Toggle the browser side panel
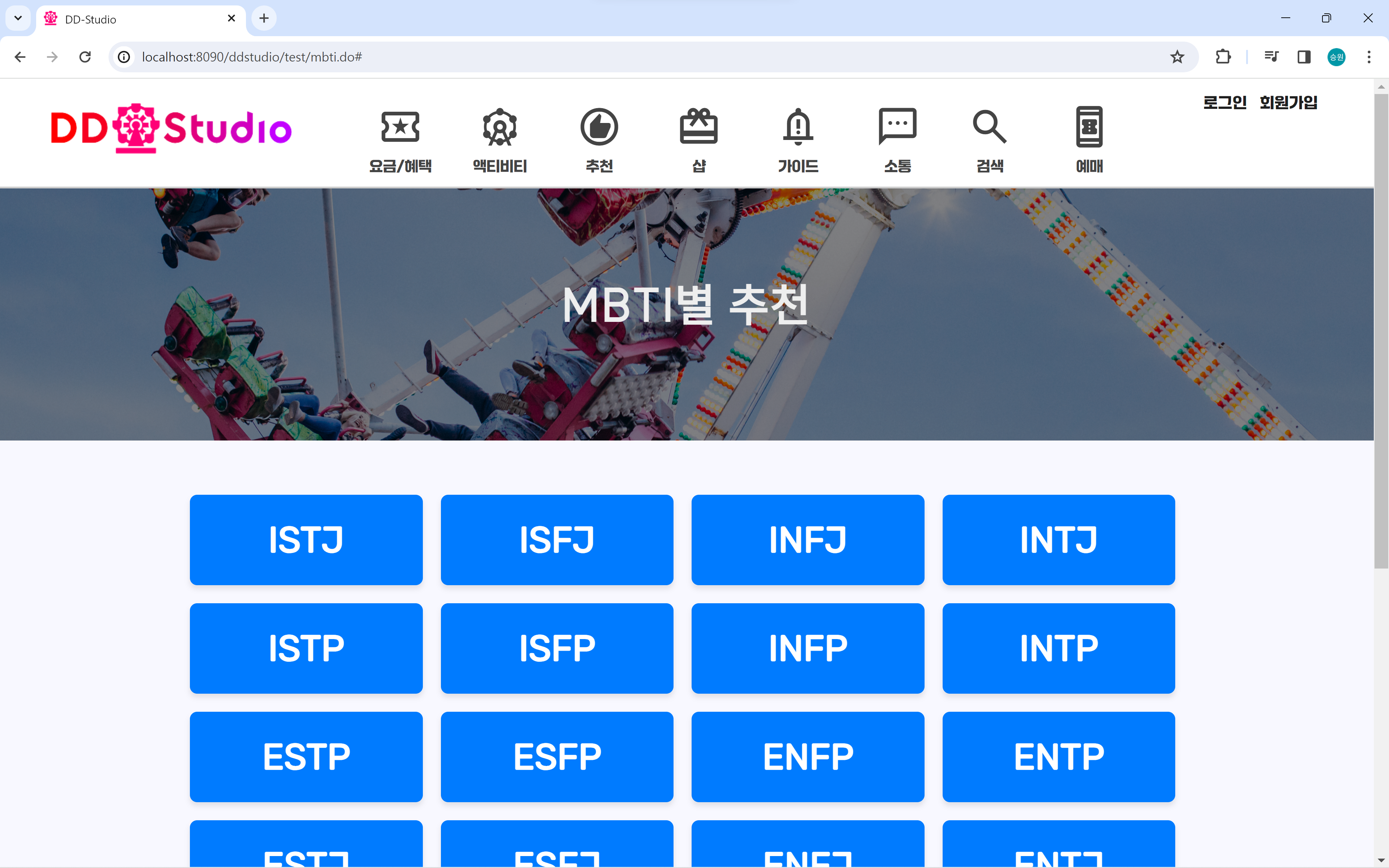Viewport: 1389px width, 868px height. pyautogui.click(x=1304, y=57)
